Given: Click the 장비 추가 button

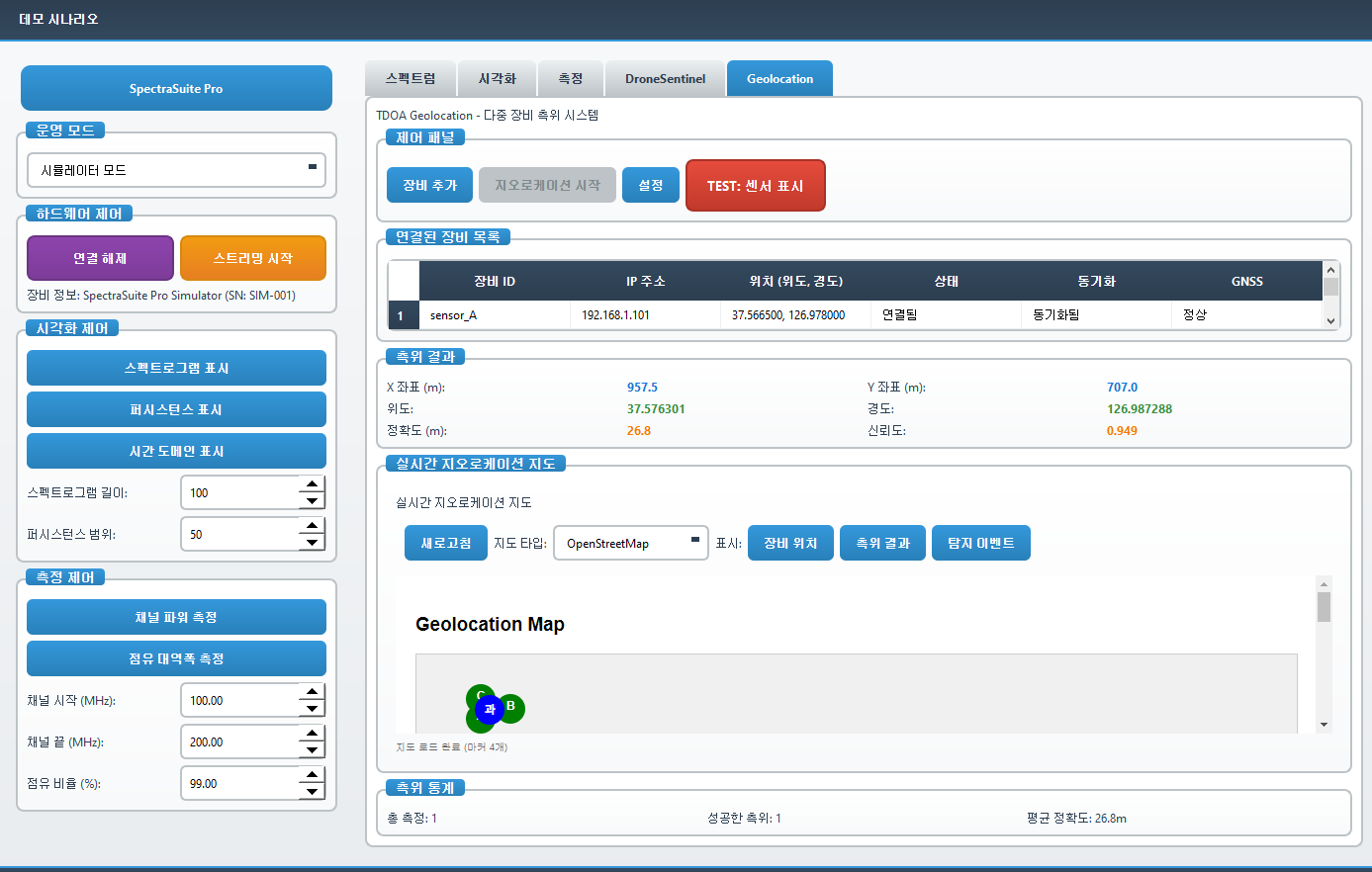Looking at the screenshot, I should click(429, 185).
